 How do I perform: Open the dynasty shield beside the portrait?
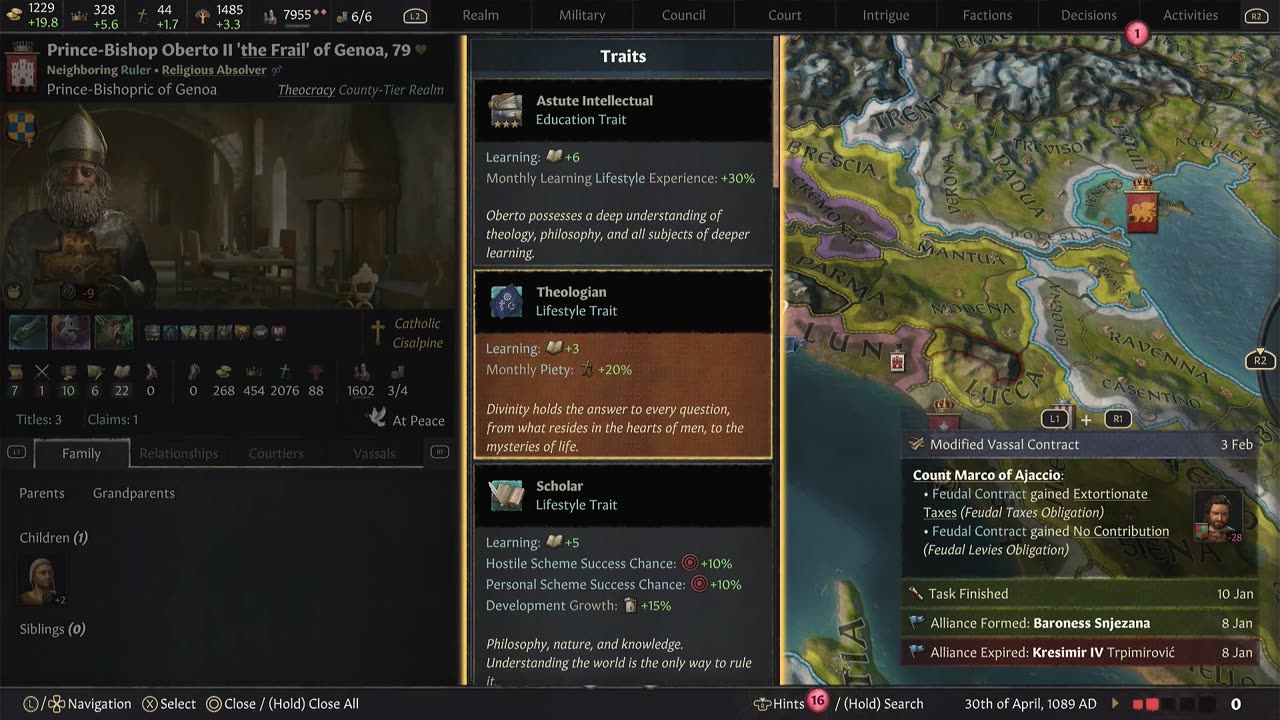point(22,129)
